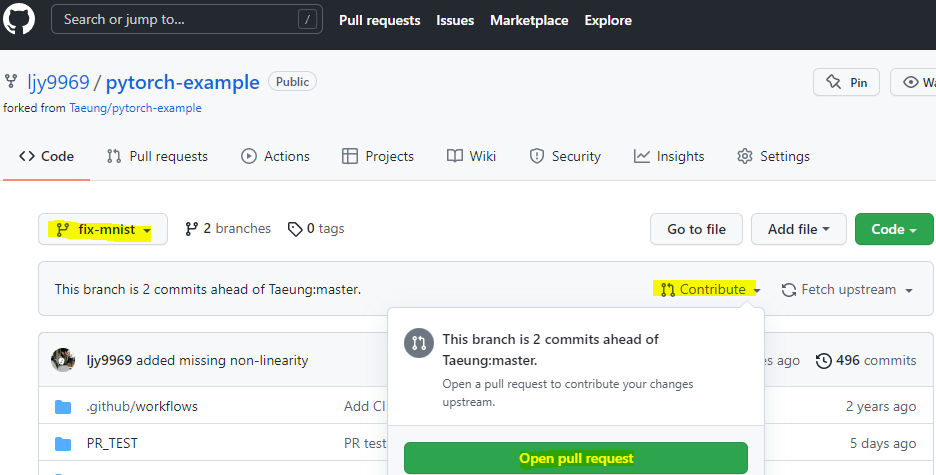Click the slash shortcut key icon
This screenshot has width=936, height=475.
(x=307, y=20)
